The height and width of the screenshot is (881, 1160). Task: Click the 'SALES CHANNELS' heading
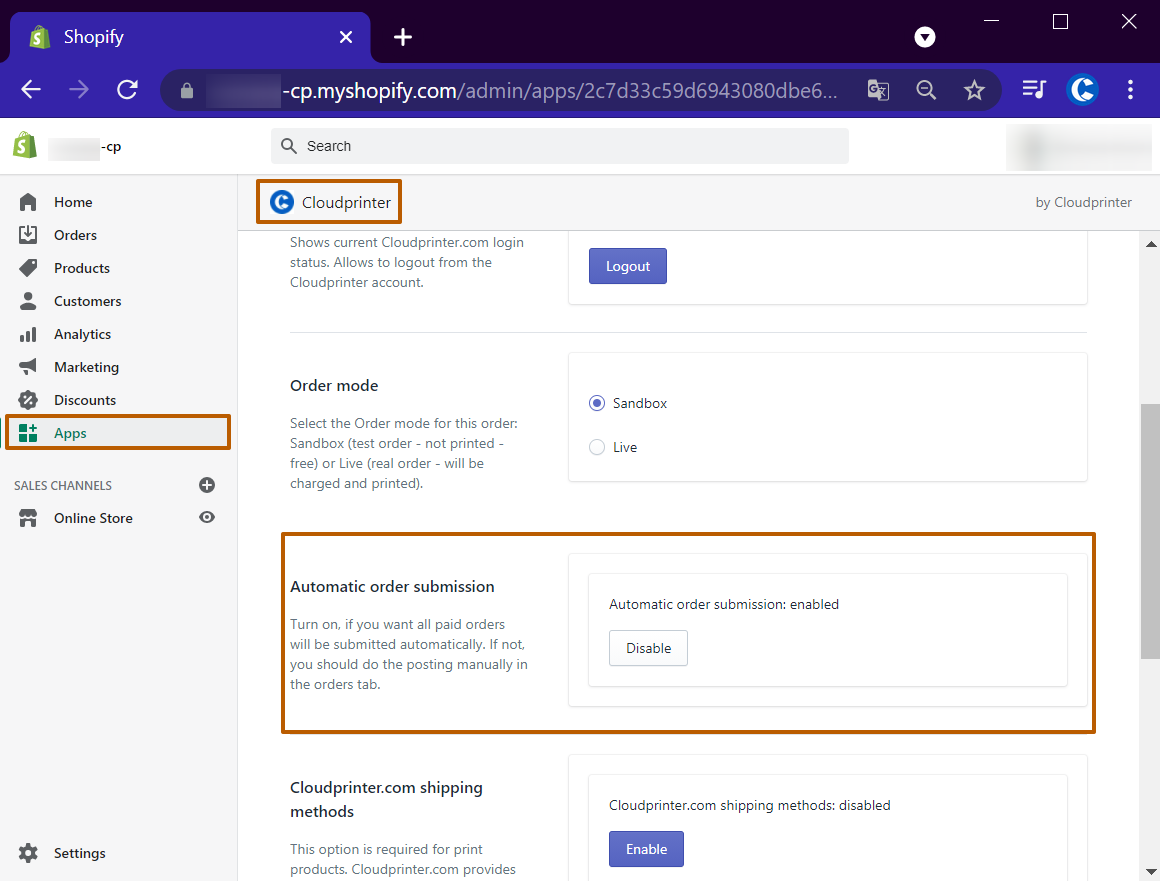pyautogui.click(x=63, y=485)
